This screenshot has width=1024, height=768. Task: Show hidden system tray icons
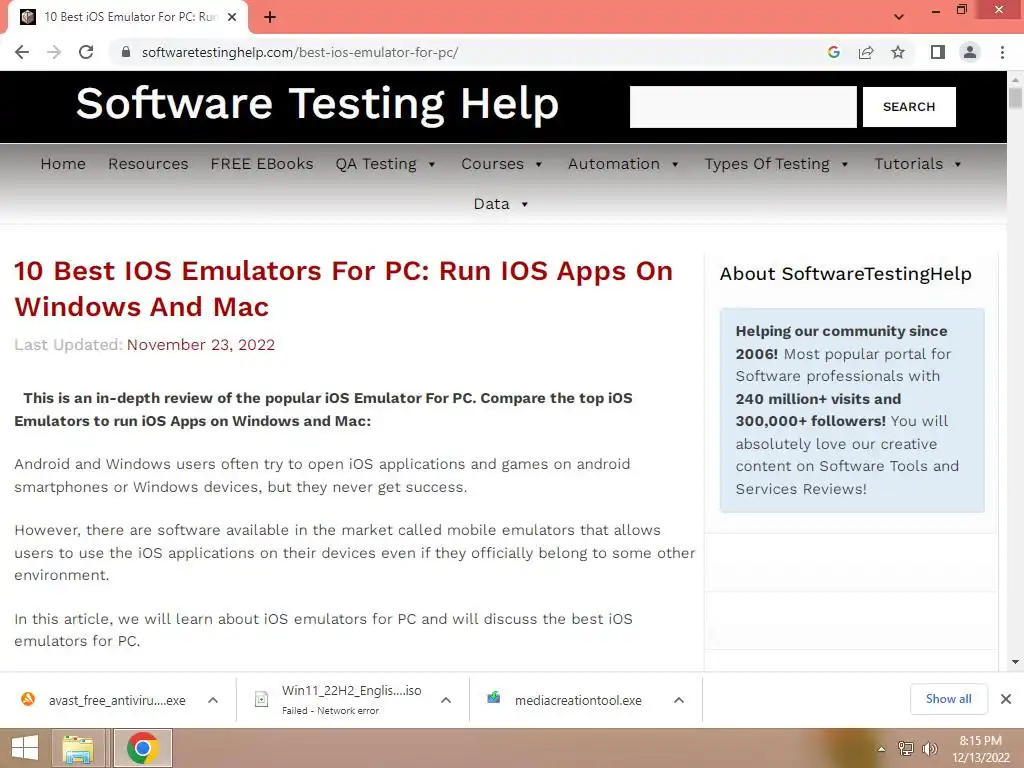coord(882,749)
